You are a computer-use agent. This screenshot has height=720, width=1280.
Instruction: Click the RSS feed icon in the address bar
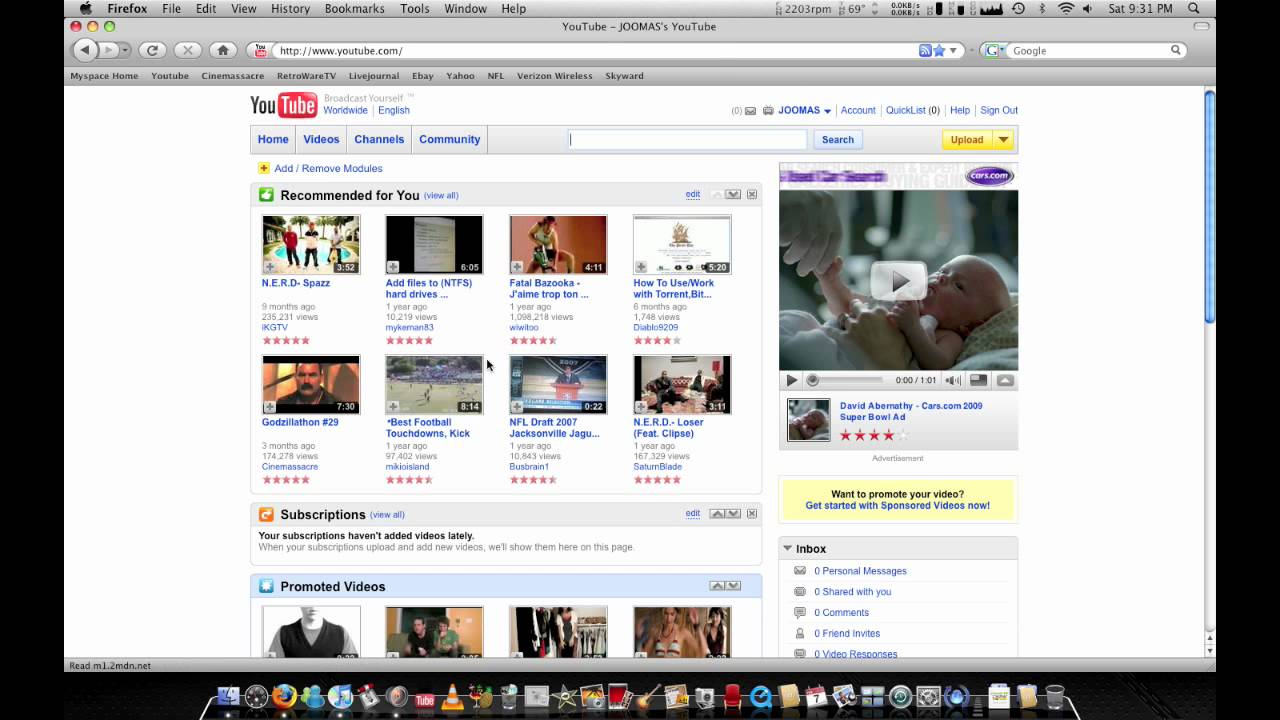[x=925, y=50]
